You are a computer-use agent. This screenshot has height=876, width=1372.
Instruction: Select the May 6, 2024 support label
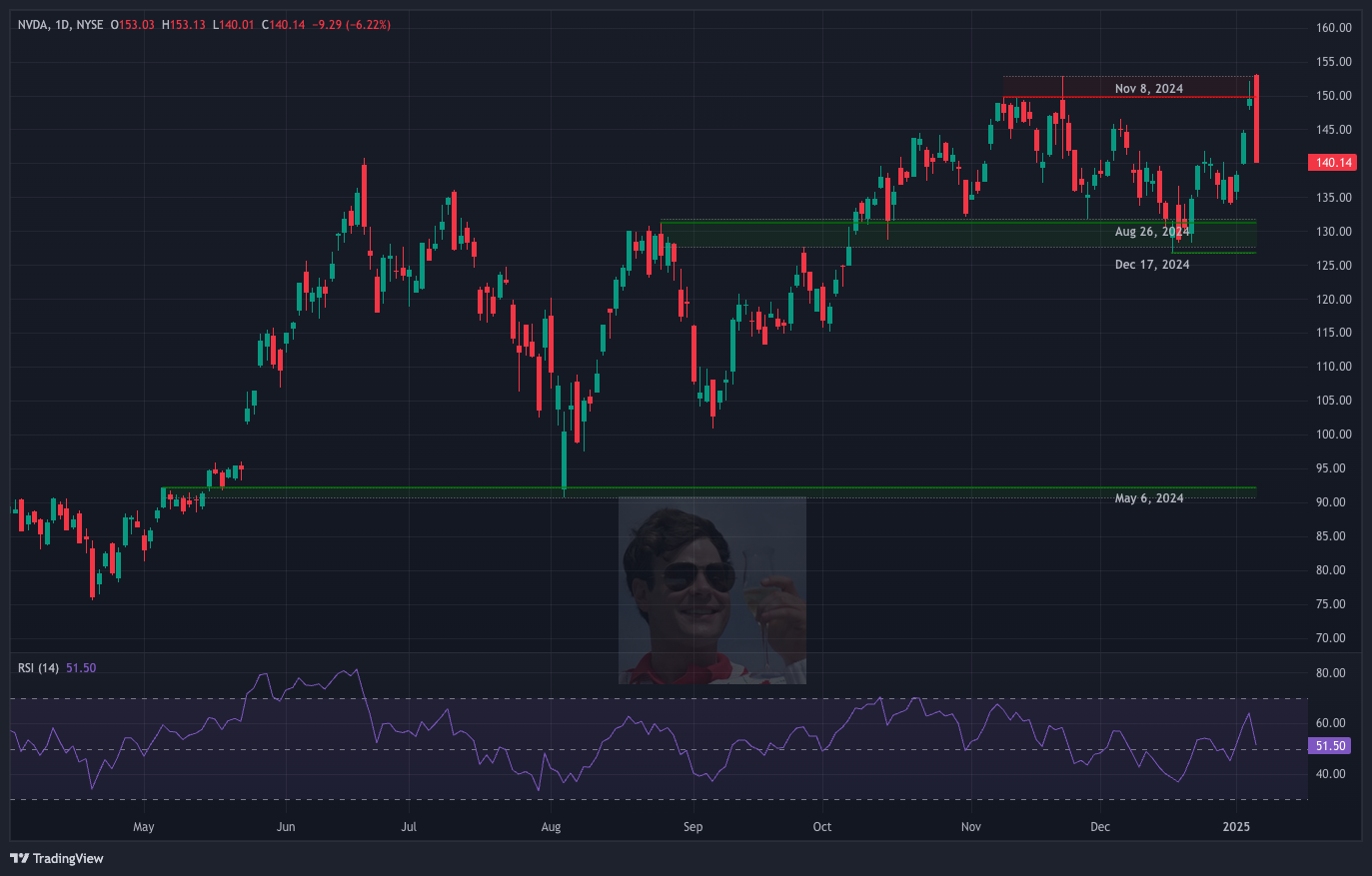pyautogui.click(x=1149, y=498)
